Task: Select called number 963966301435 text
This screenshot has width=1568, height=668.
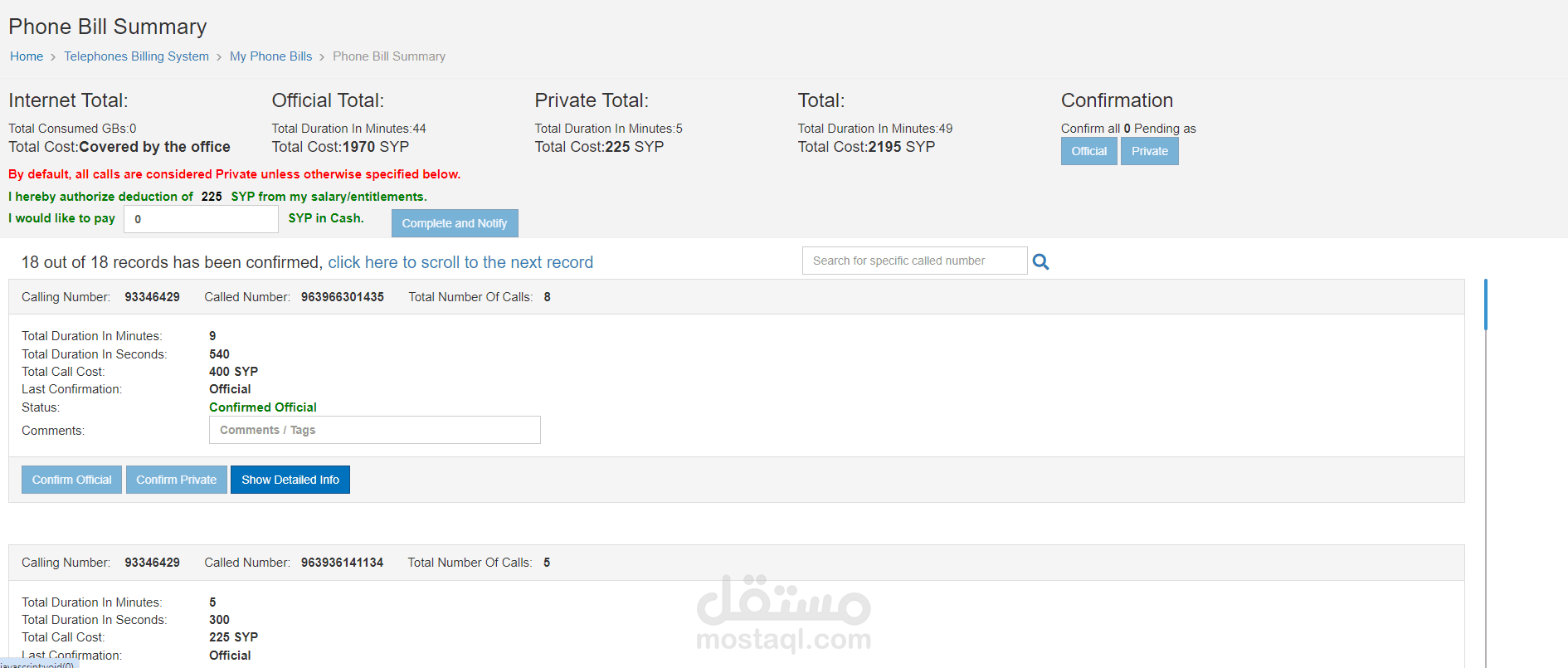Action: tap(343, 297)
